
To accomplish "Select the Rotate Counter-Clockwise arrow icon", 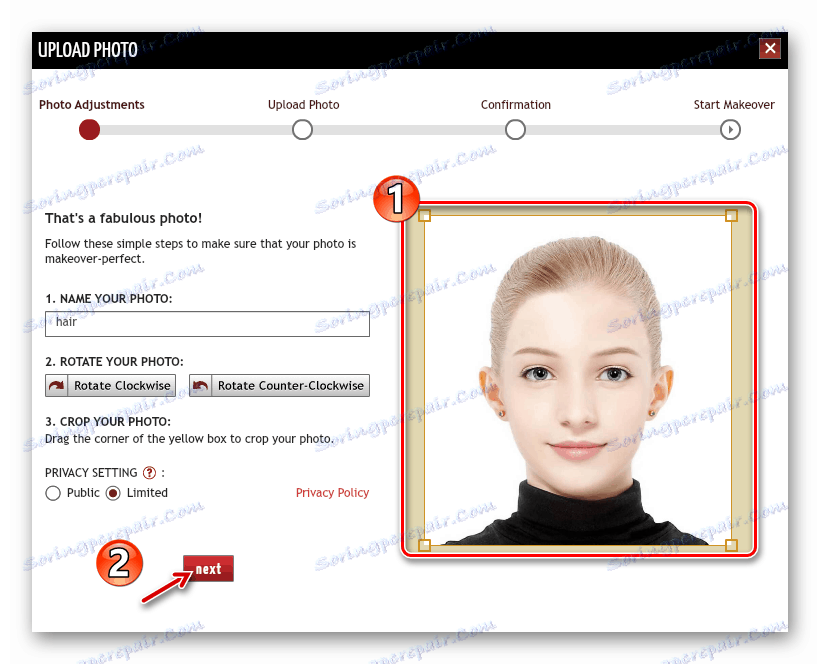I will coord(200,385).
